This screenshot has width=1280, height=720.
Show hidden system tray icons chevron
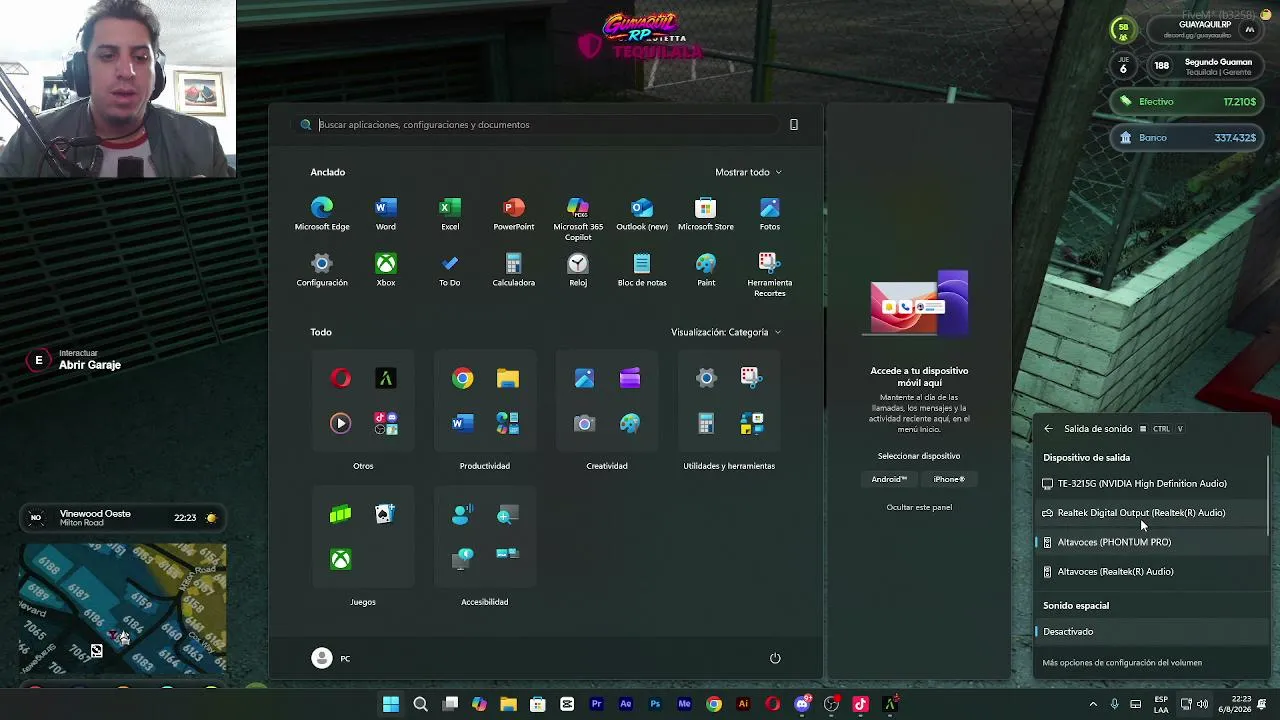(1093, 704)
